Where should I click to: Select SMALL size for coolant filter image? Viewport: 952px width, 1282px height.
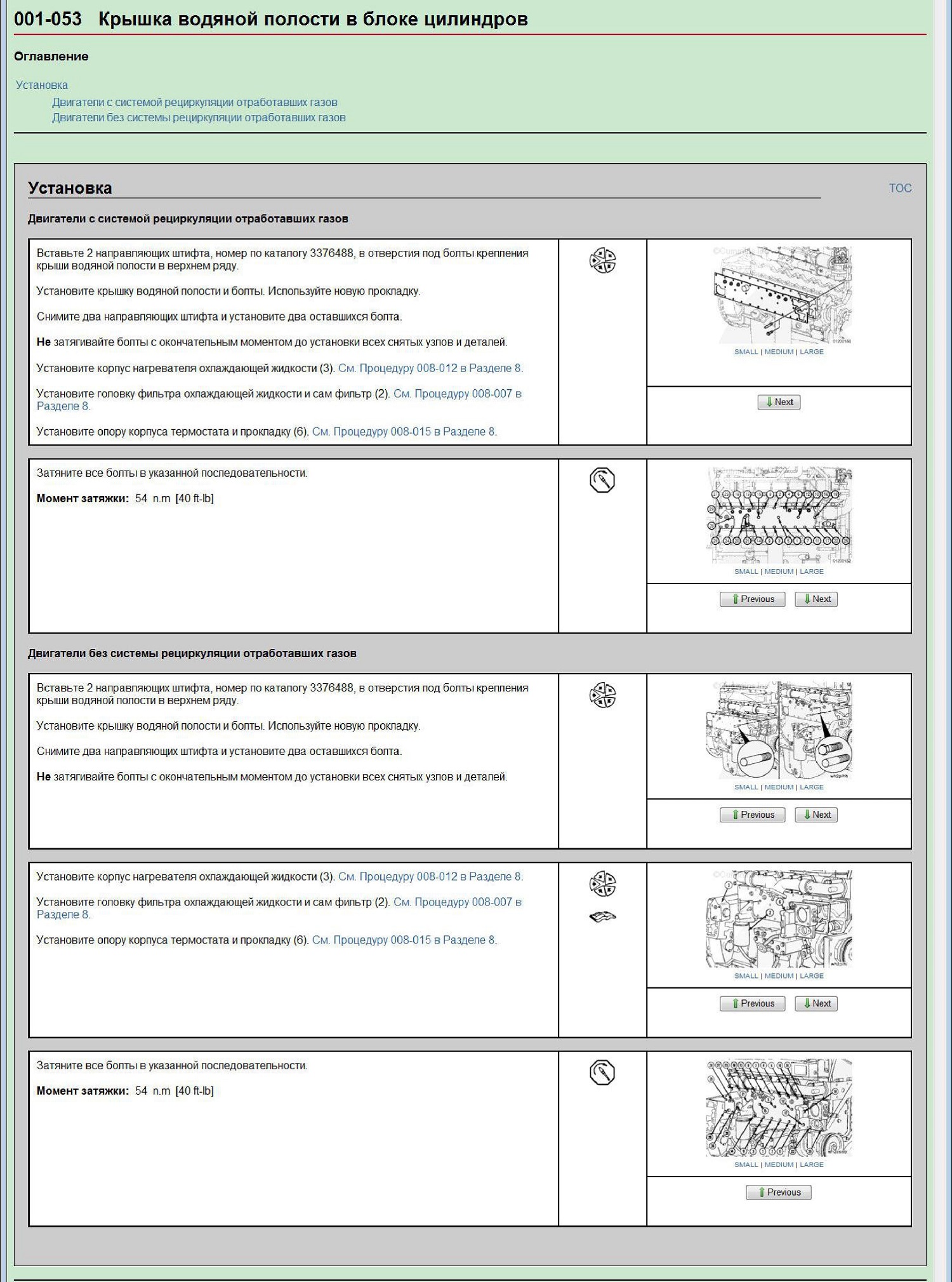pyautogui.click(x=746, y=975)
